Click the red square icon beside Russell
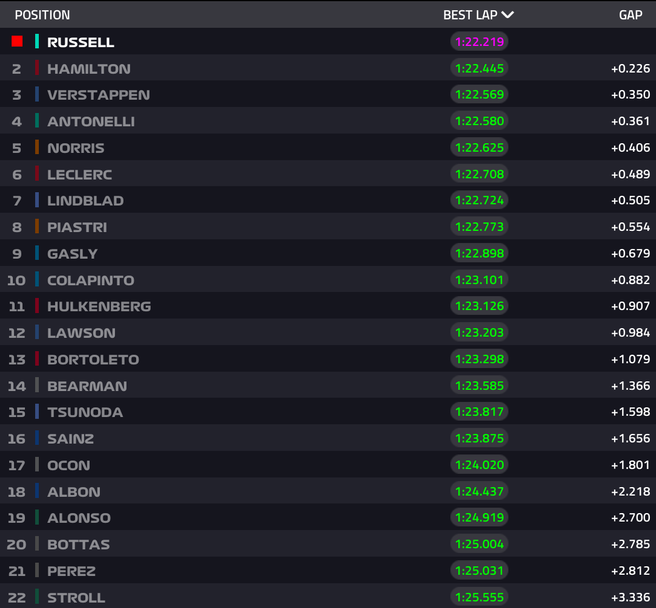Viewport: 656px width, 608px height. 17,41
